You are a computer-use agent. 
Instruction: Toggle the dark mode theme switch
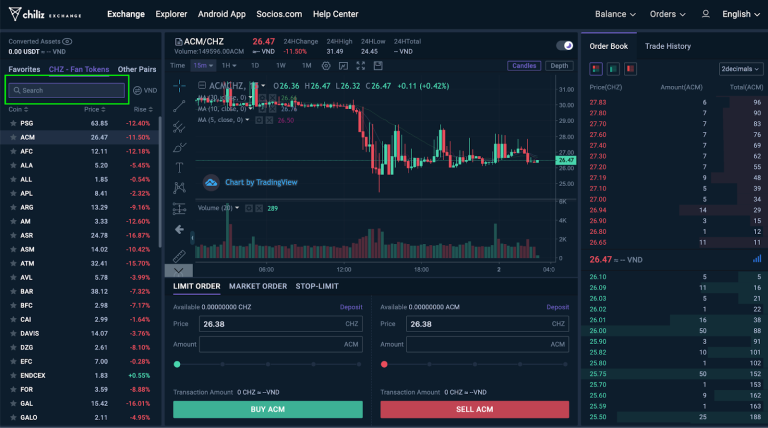[565, 46]
